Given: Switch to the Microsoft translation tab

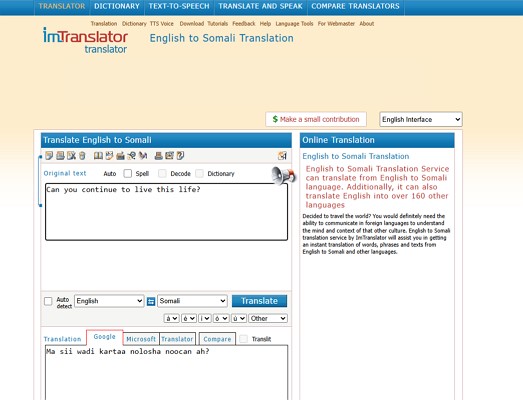Looking at the screenshot, I should click(x=141, y=339).
